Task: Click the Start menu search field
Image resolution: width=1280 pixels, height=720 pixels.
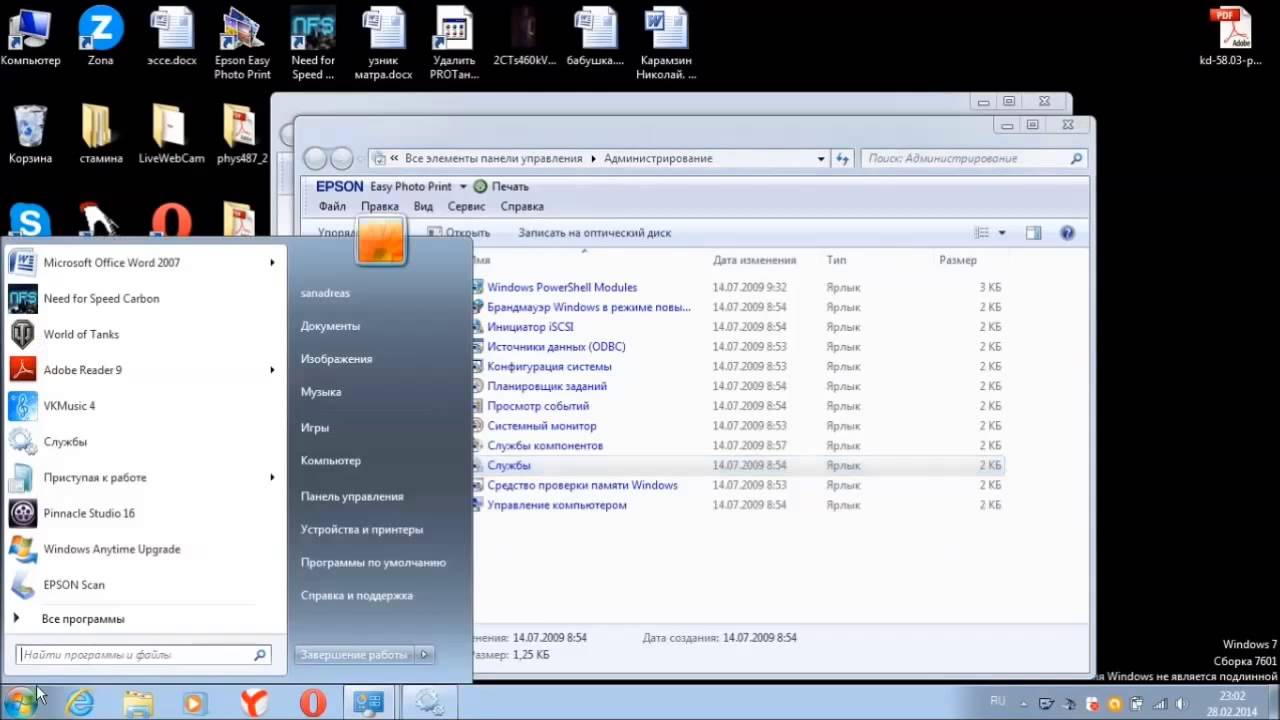Action: [143, 655]
